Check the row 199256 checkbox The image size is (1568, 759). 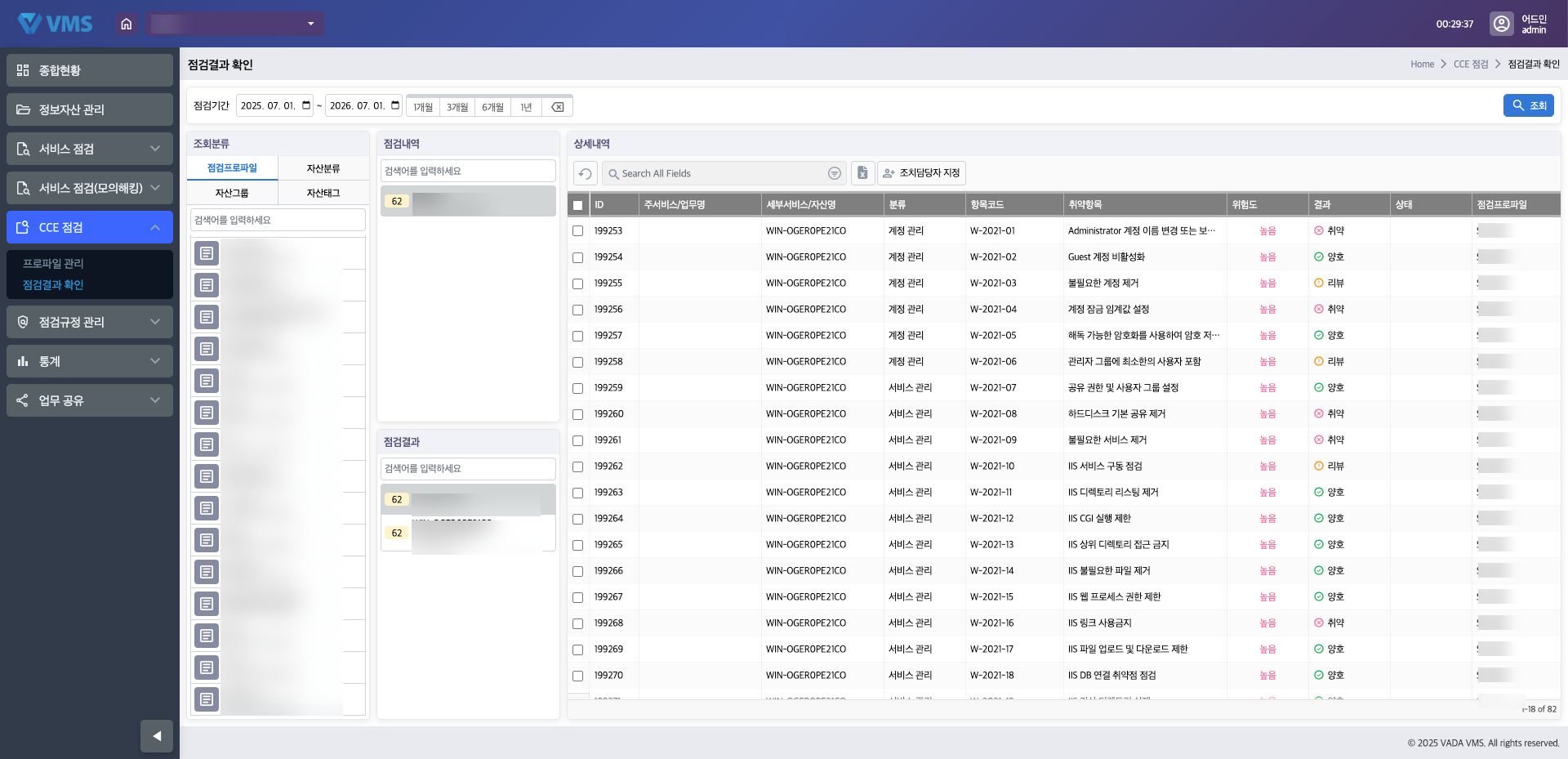click(578, 310)
